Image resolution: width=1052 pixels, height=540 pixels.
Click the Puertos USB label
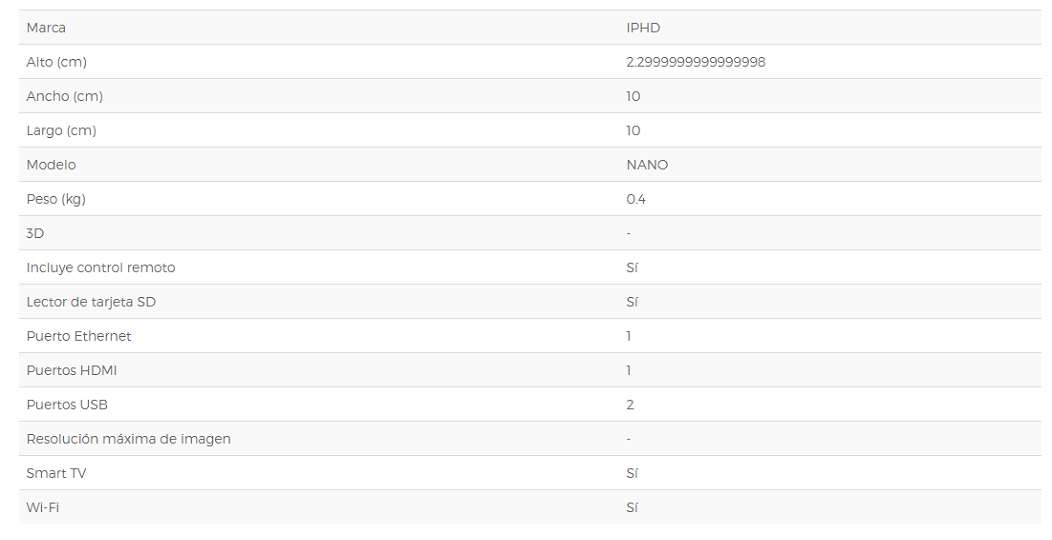66,404
